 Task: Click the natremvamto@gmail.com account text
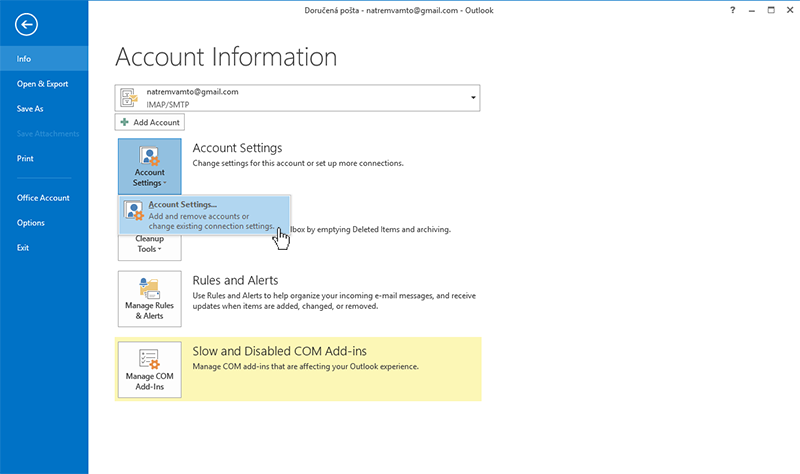click(192, 92)
